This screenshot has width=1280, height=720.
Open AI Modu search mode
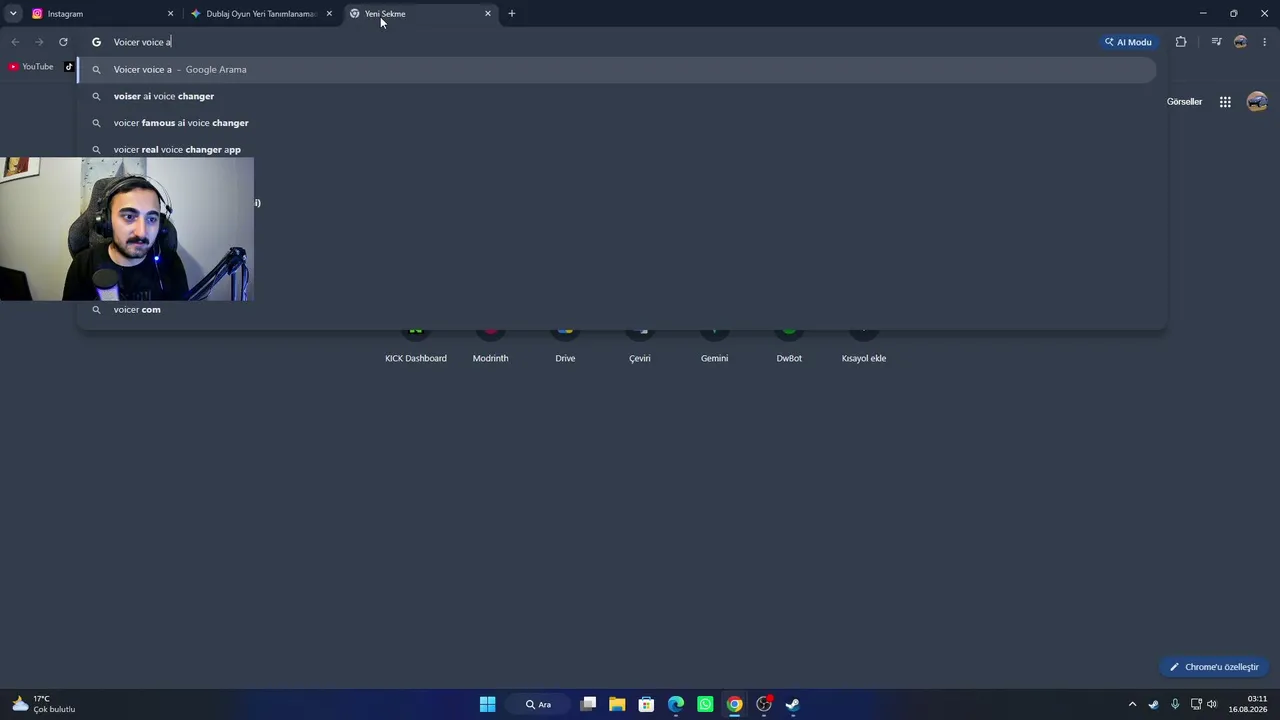1129,42
